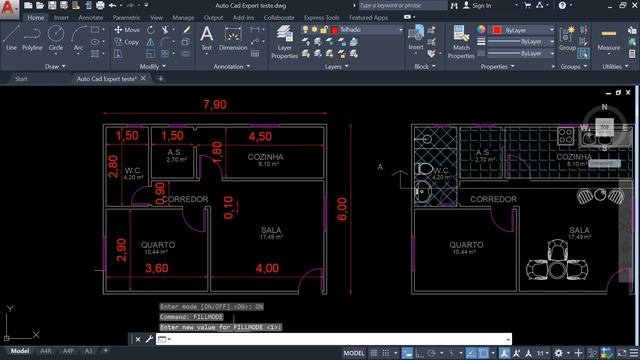Add a new layout with plus button
The image size is (640, 360).
coord(106,351)
